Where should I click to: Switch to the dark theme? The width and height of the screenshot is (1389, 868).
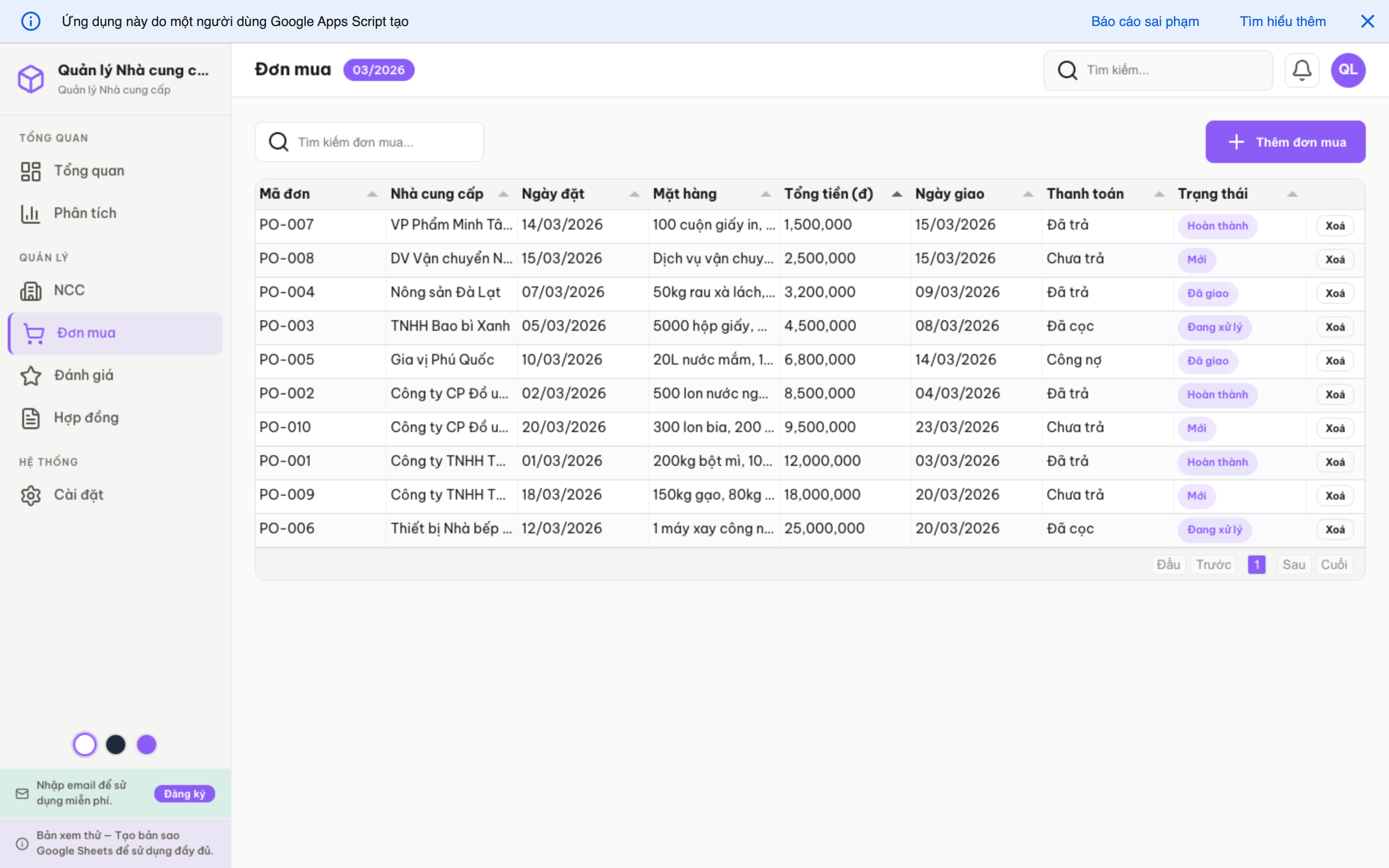point(116,744)
